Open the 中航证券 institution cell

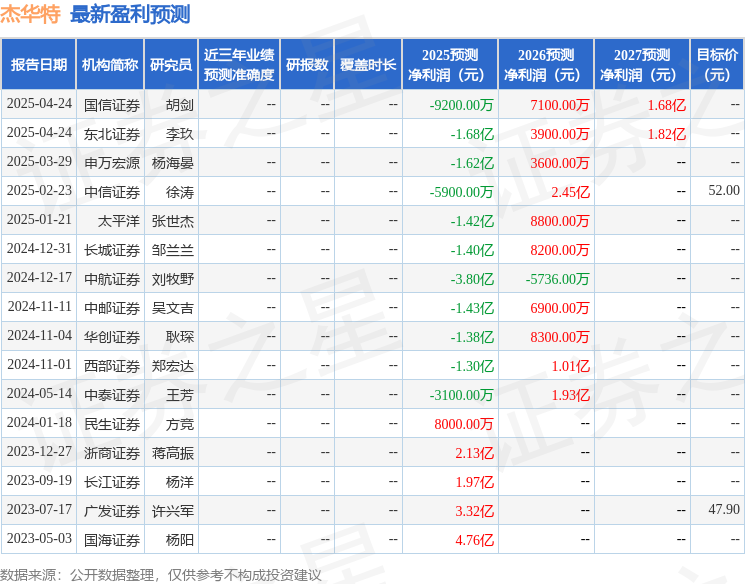coord(112,279)
